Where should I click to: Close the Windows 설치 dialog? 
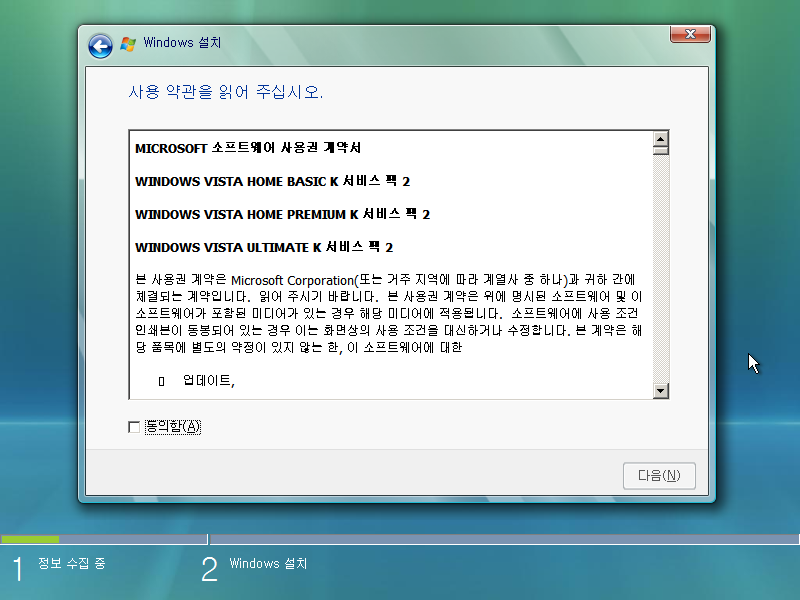(690, 34)
